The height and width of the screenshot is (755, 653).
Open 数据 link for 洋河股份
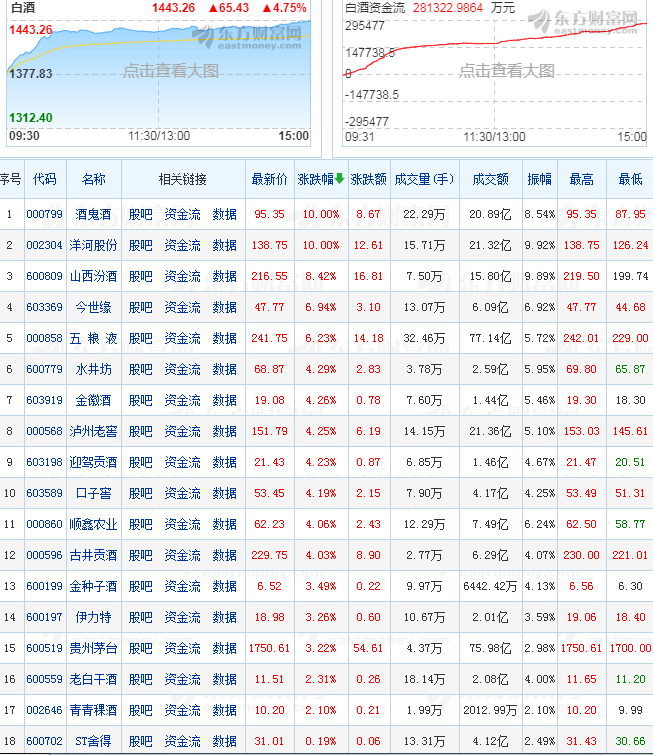click(224, 245)
